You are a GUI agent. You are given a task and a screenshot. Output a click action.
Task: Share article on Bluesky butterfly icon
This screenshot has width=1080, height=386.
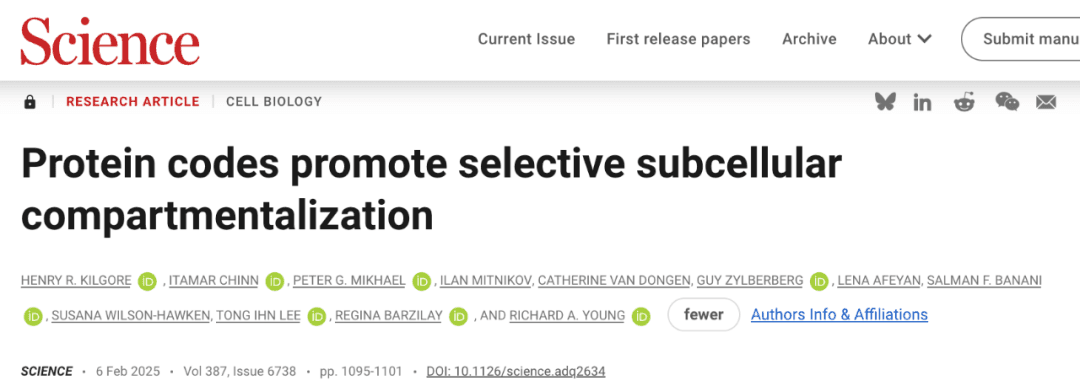click(x=885, y=102)
